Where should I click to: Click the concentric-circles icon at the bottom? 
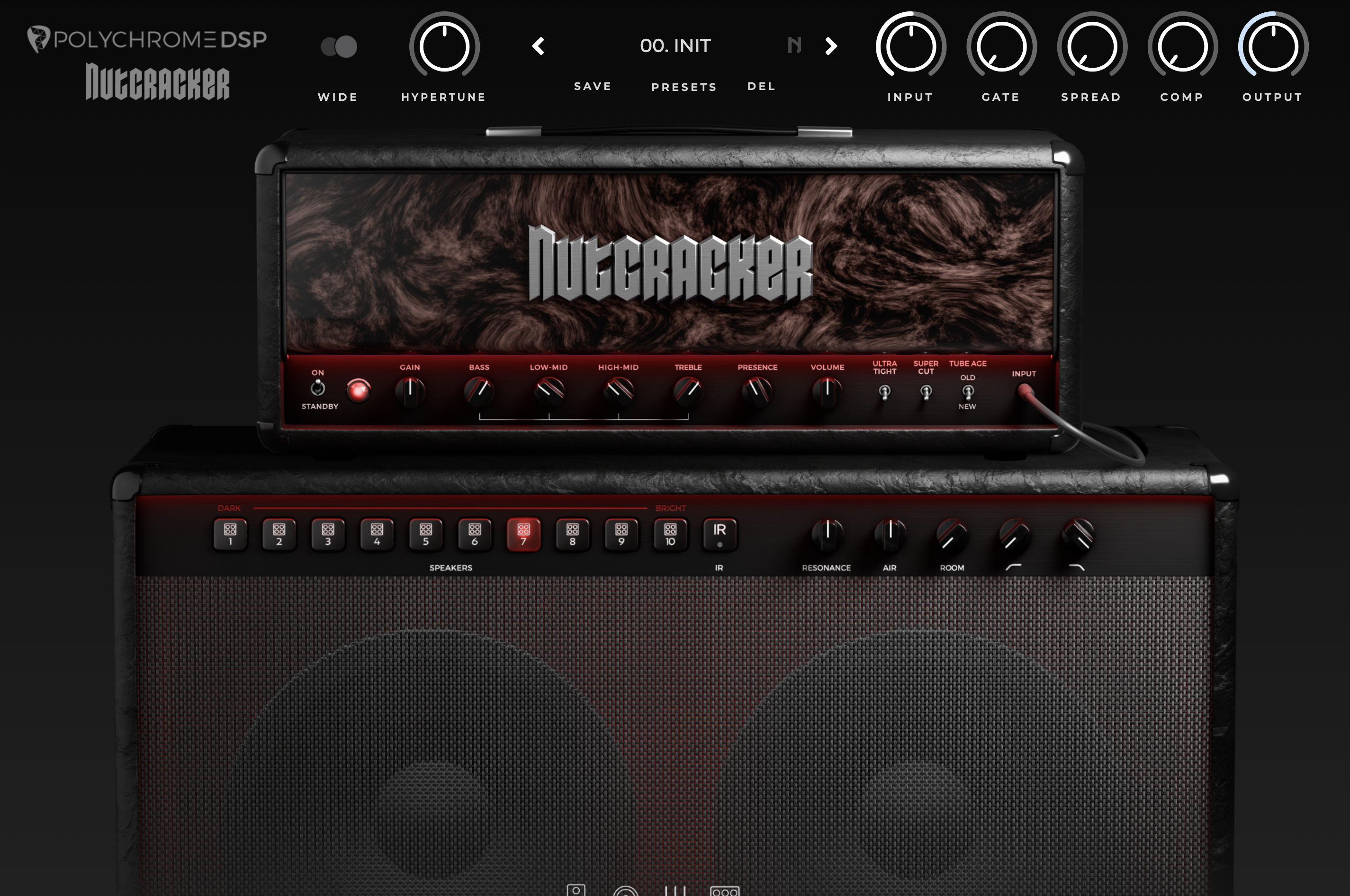point(625,891)
